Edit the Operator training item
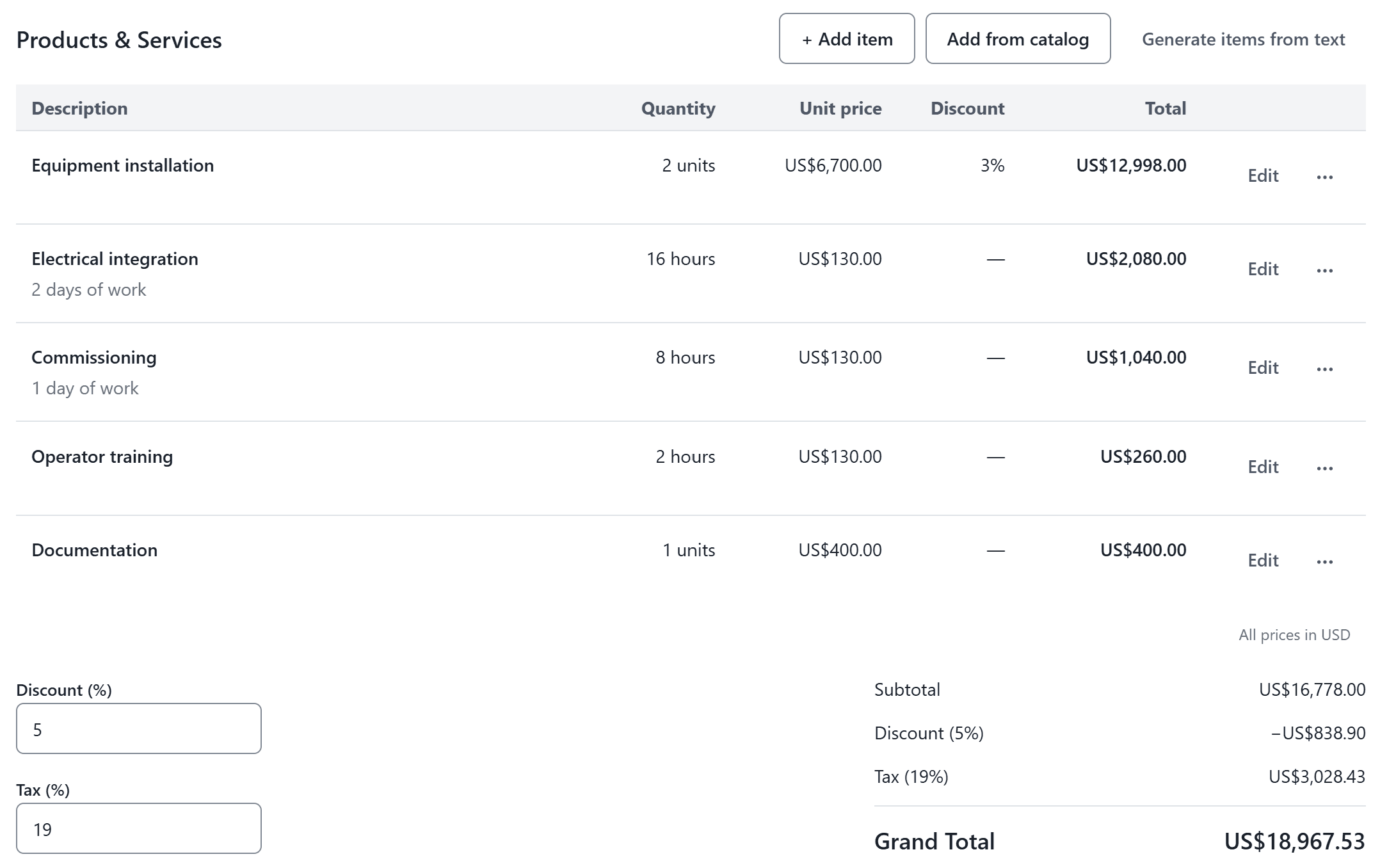 [x=1263, y=467]
